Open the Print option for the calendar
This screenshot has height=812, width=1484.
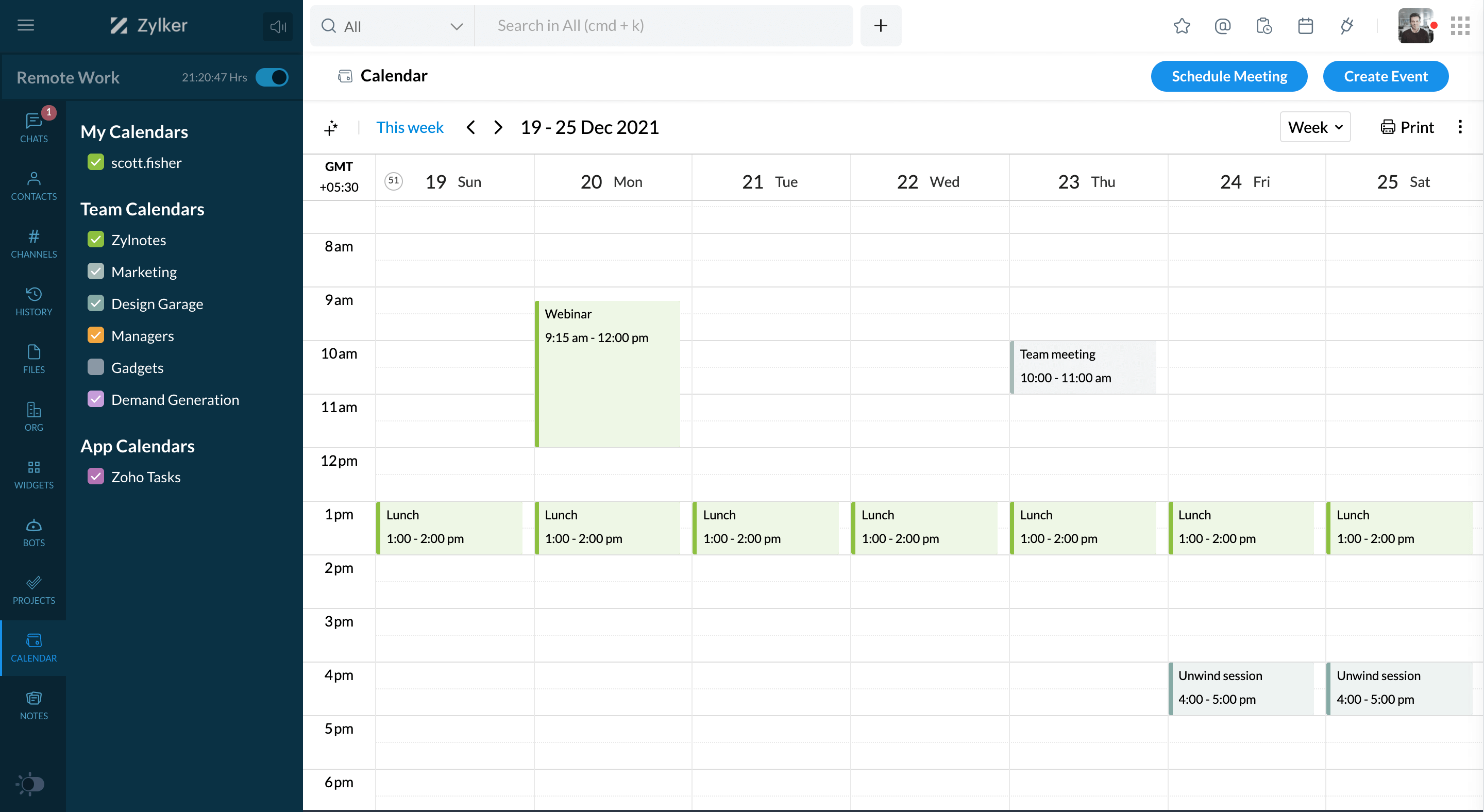click(1407, 127)
